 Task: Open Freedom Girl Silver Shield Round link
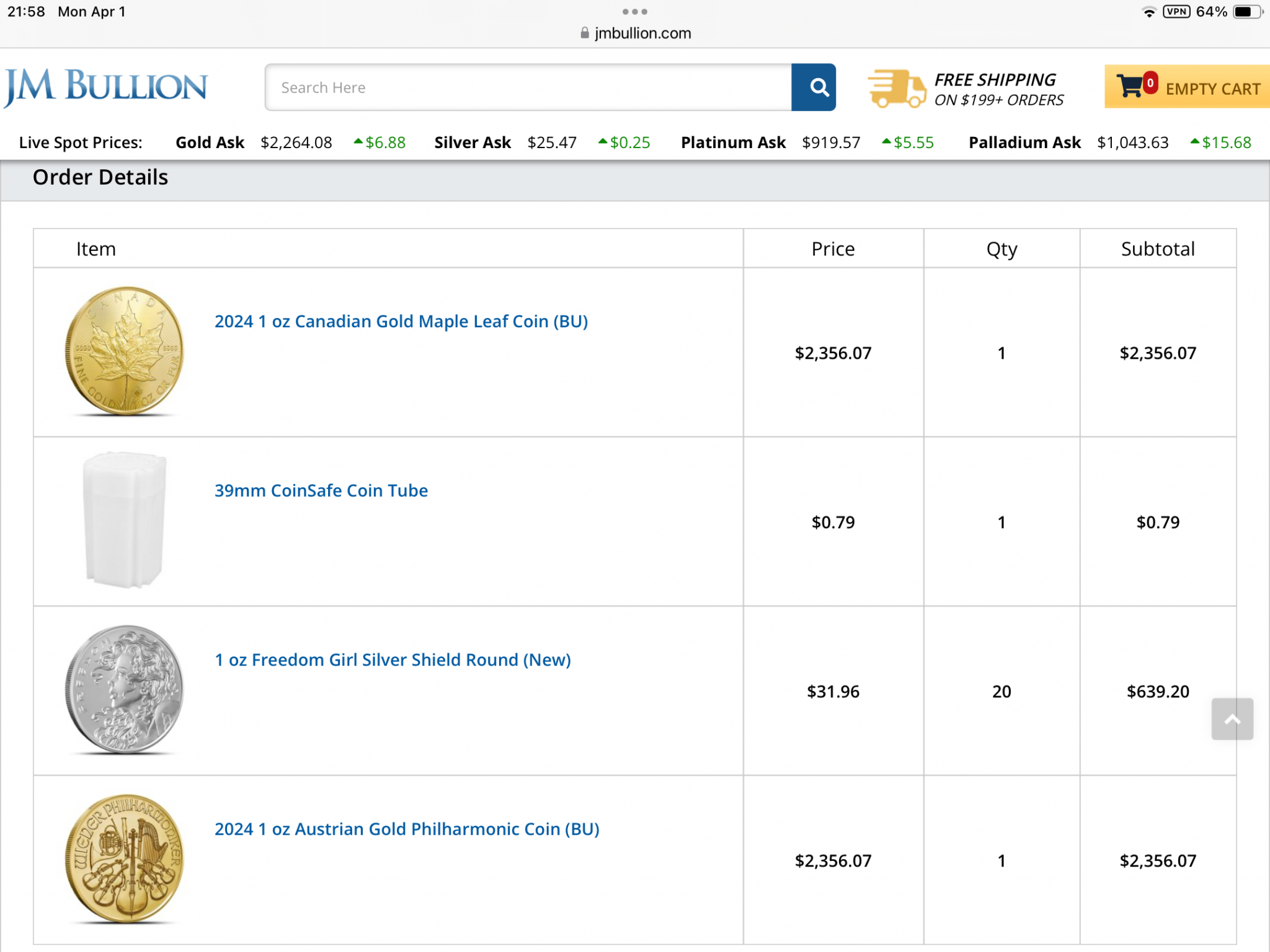393,659
